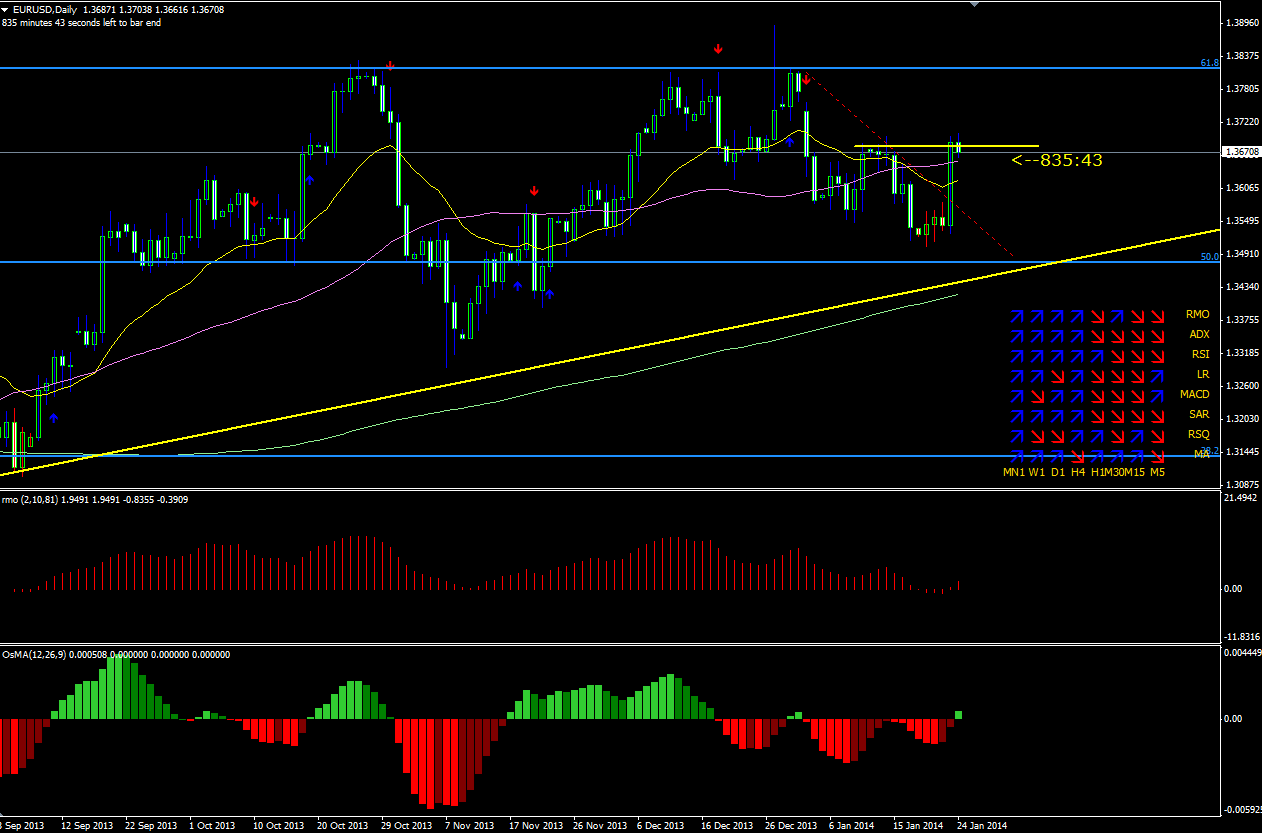
Task: Click the RSQ blue arrow in M15 column
Action: (1137, 436)
